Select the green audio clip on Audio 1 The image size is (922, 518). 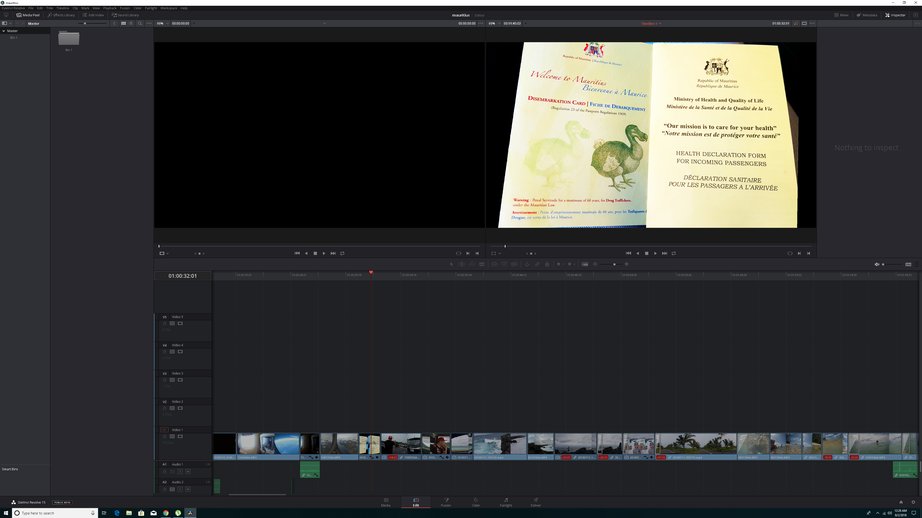click(x=310, y=469)
